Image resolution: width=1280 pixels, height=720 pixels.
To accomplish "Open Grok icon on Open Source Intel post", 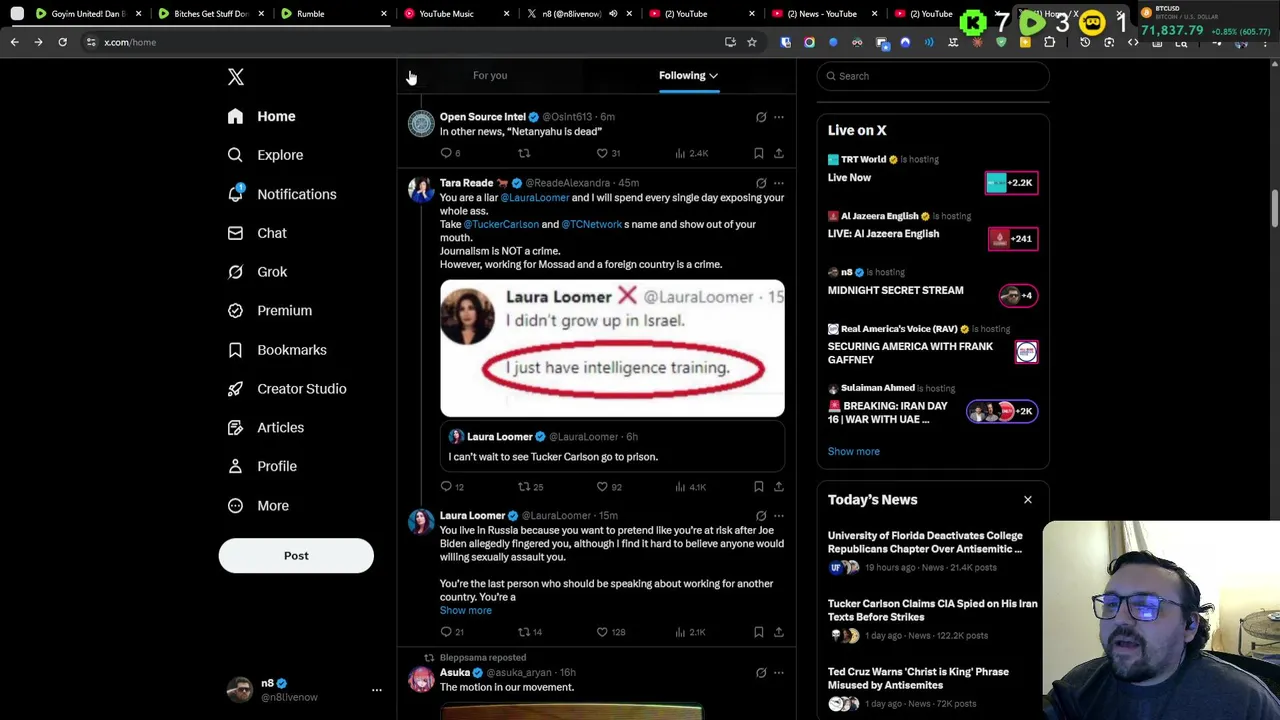I will 761,117.
